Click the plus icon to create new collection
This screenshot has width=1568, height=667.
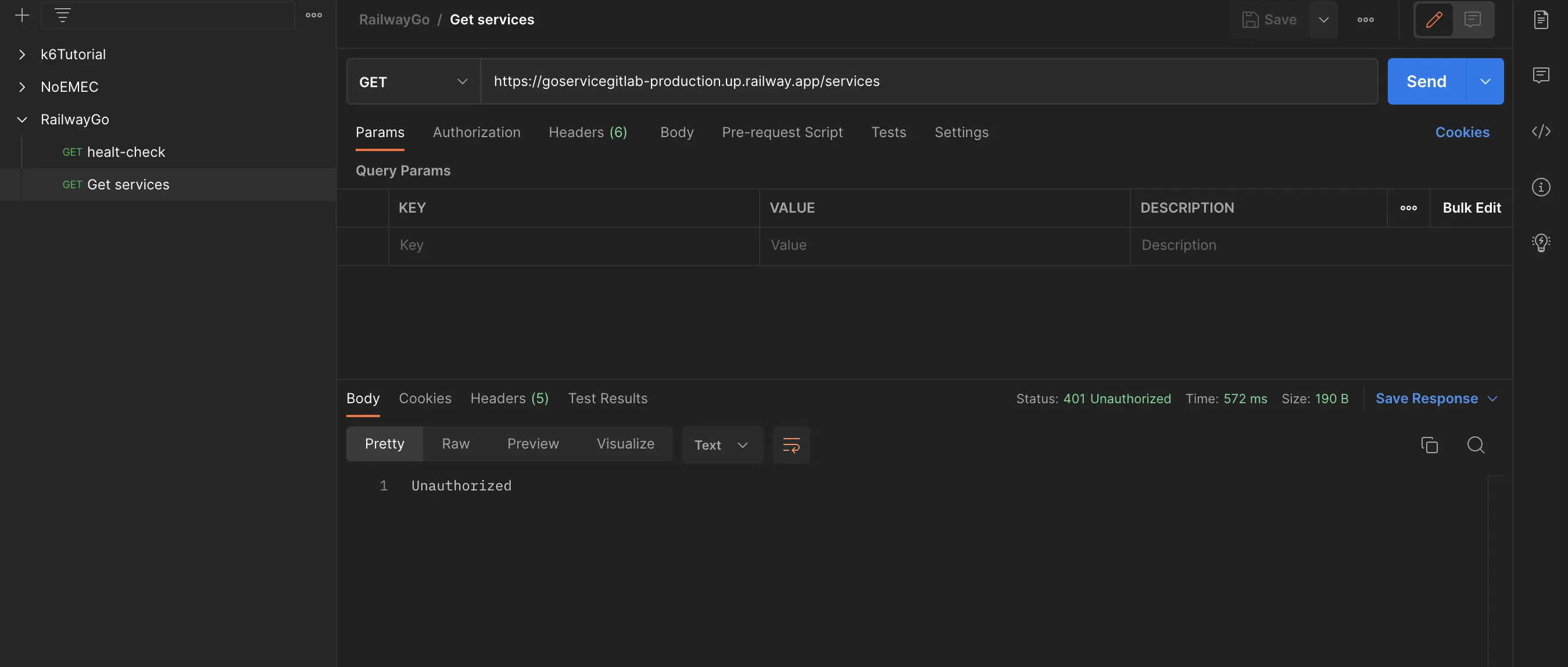pyautogui.click(x=22, y=15)
